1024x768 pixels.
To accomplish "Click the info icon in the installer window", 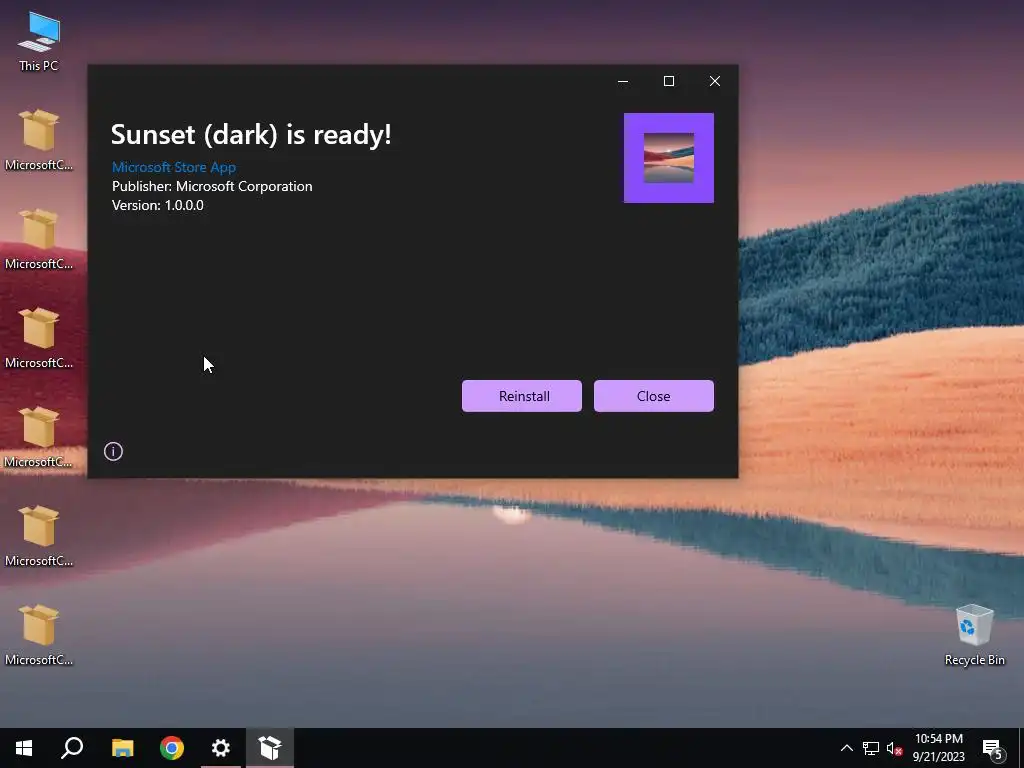I will 113,451.
